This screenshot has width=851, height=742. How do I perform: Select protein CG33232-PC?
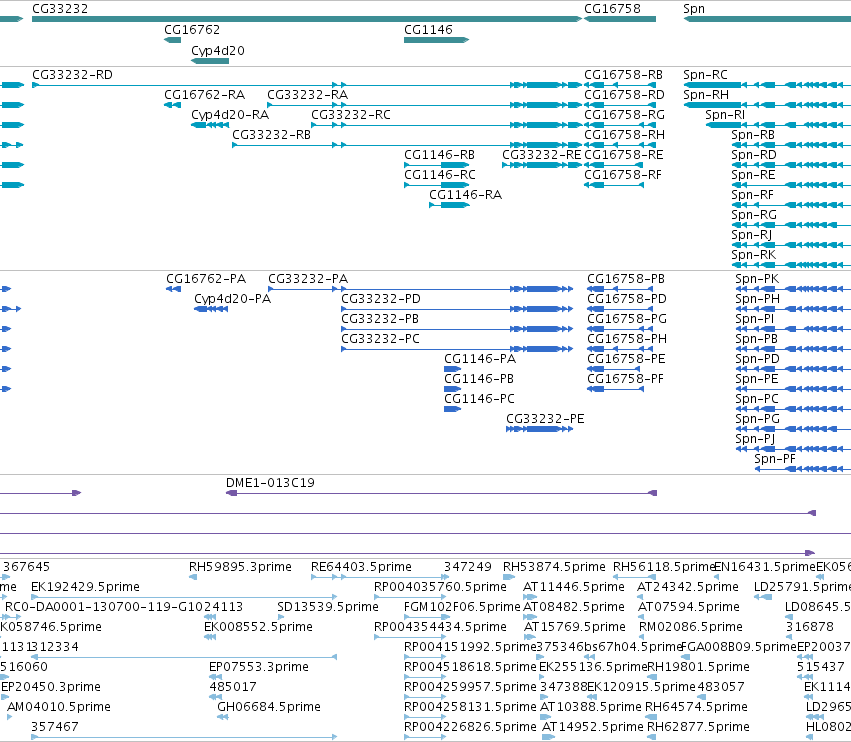(380, 339)
